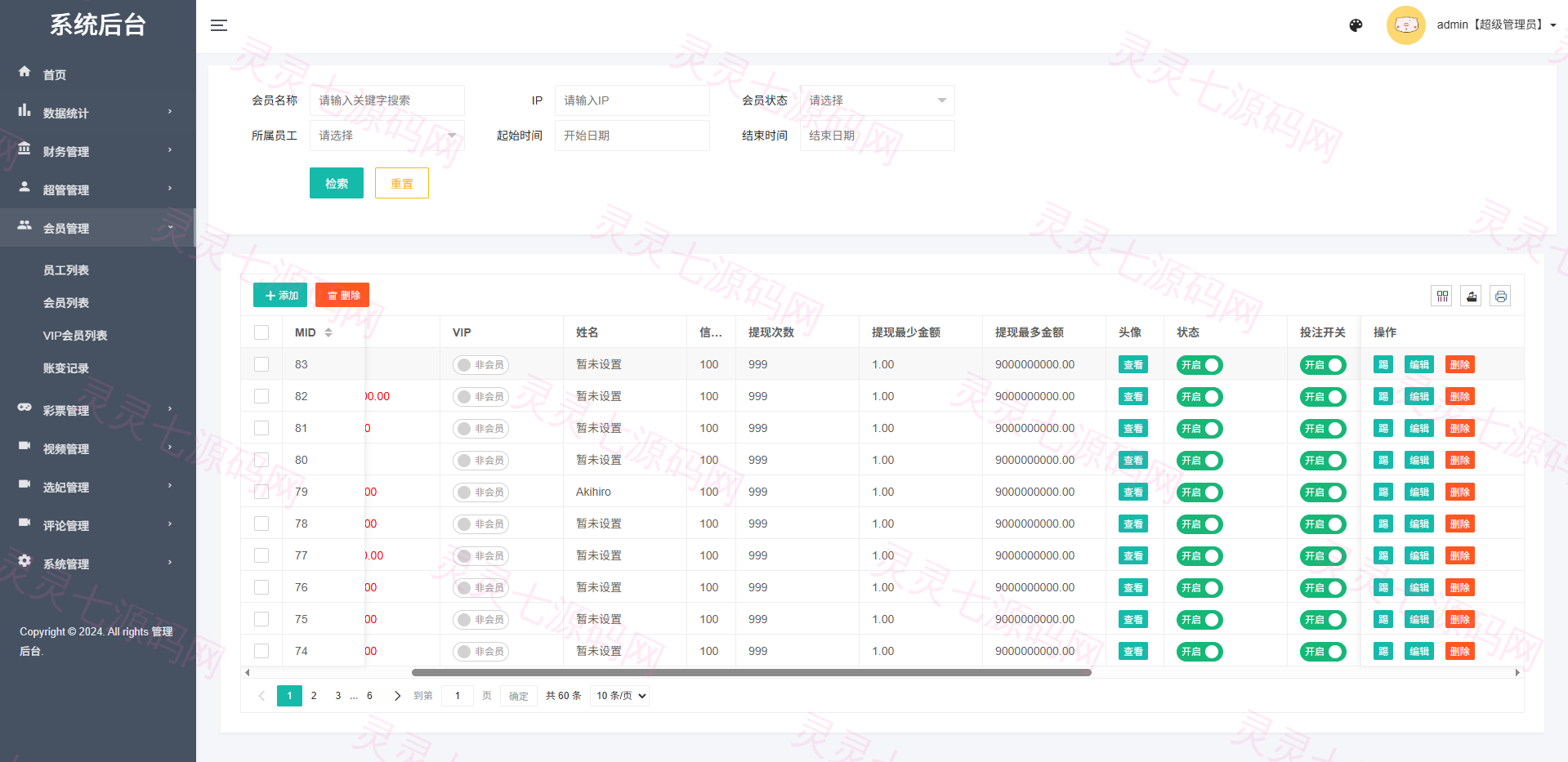Click the export table icon
This screenshot has height=762, width=1568.
1472,296
